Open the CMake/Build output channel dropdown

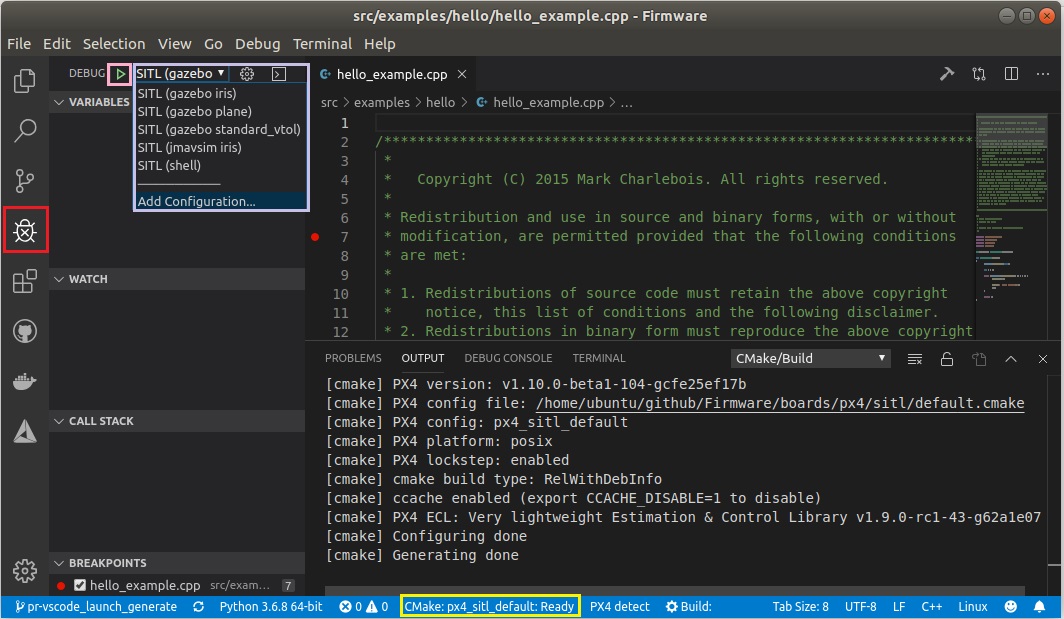(x=810, y=358)
